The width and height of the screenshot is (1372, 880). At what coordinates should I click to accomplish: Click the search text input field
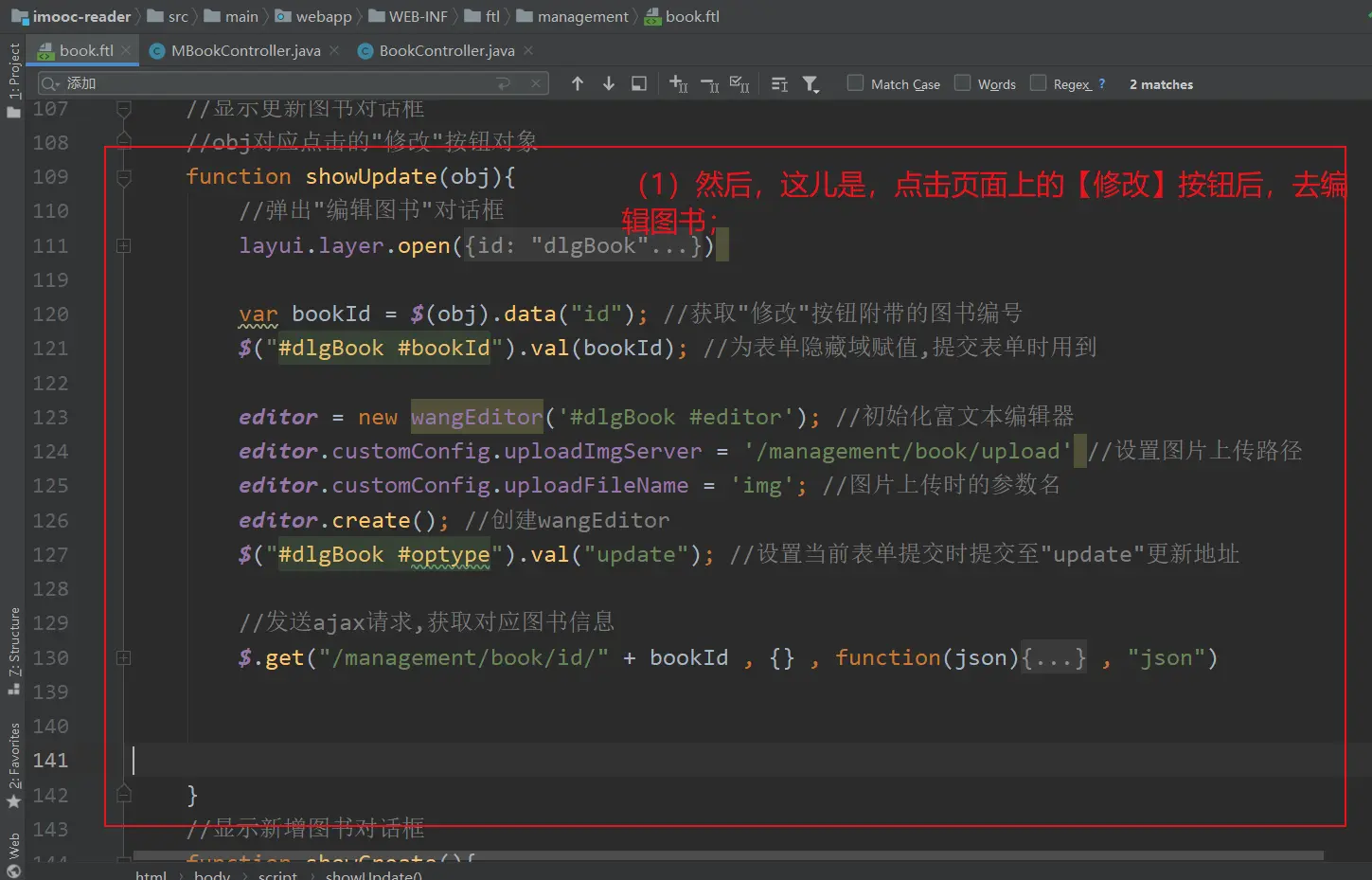[284, 84]
